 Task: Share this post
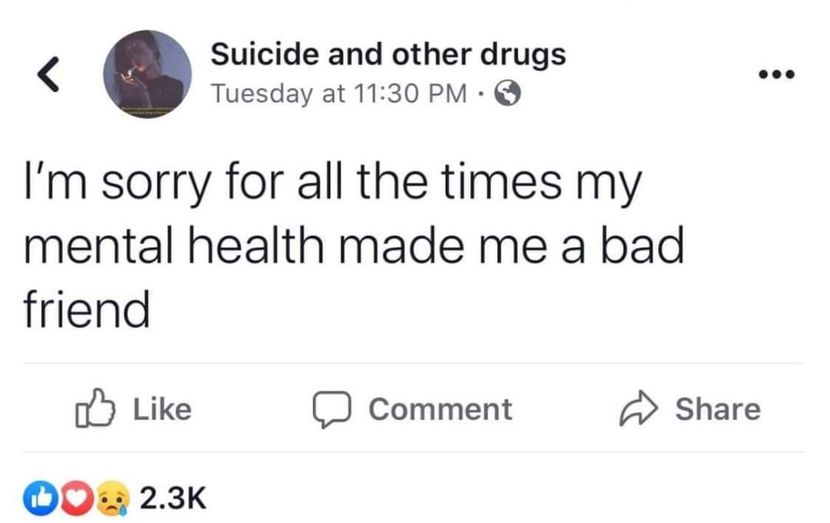click(x=690, y=409)
